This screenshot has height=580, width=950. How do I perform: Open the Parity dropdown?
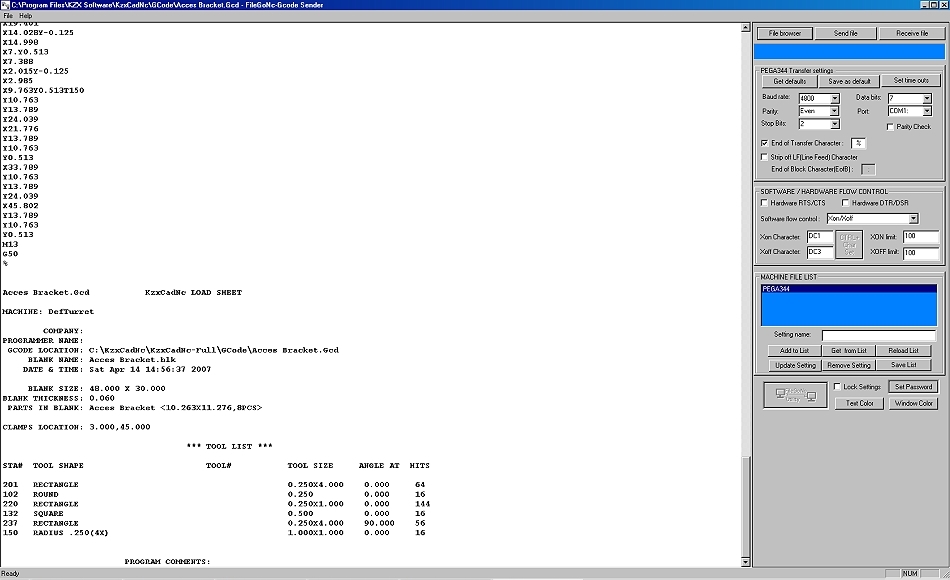tap(834, 111)
